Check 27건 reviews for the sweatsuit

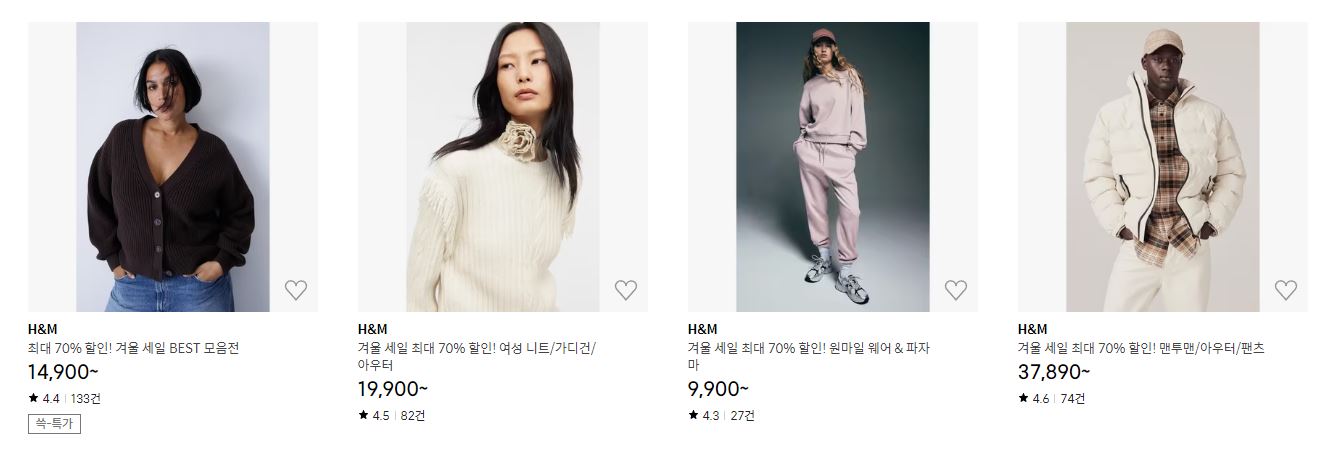(743, 415)
